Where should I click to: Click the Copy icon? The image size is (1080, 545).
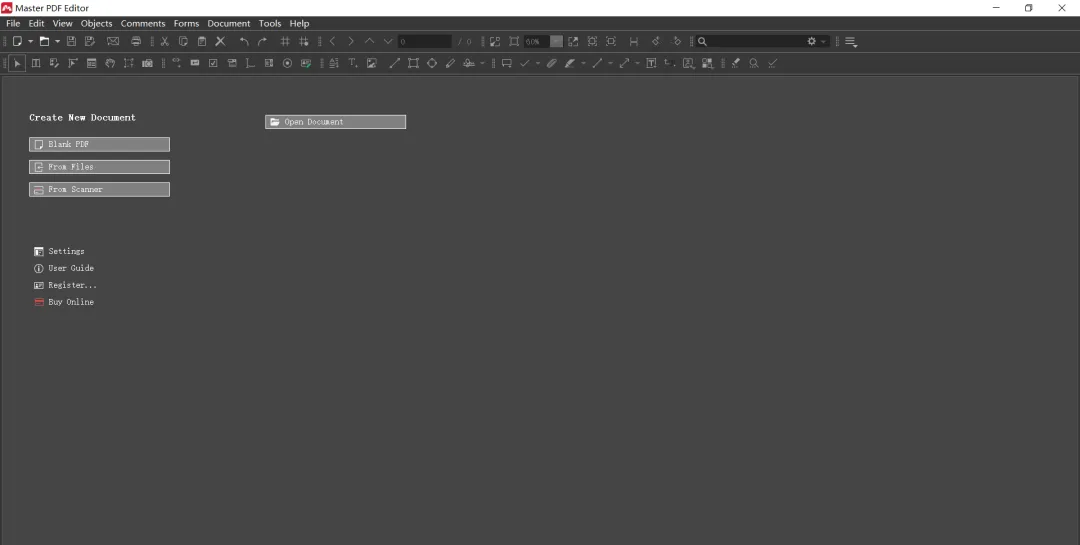point(183,41)
